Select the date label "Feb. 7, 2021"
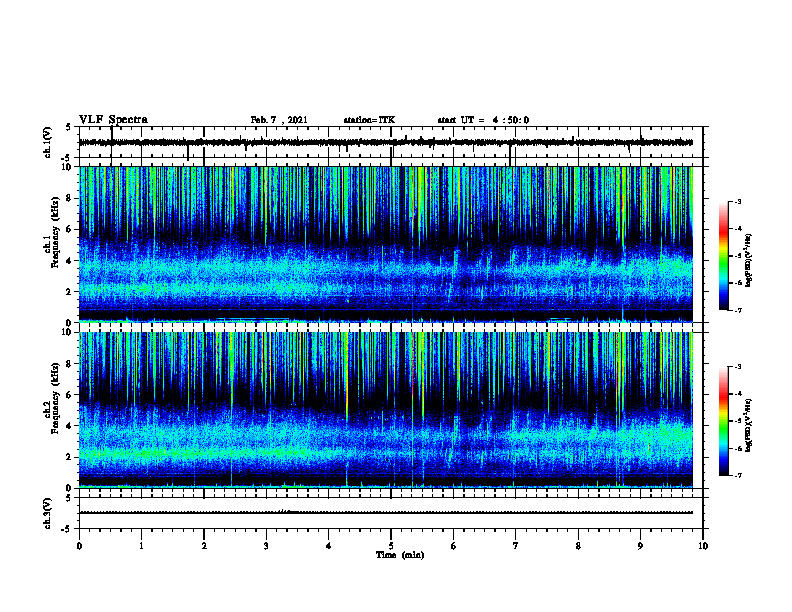Image resolution: width=792 pixels, height=612 pixels. click(279, 120)
